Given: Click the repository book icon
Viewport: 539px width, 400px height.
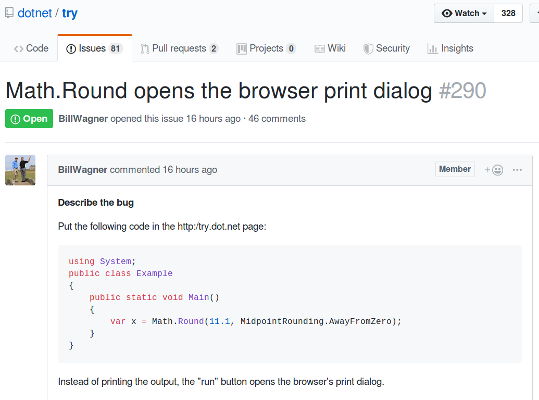Looking at the screenshot, I should pyautogui.click(x=9, y=13).
